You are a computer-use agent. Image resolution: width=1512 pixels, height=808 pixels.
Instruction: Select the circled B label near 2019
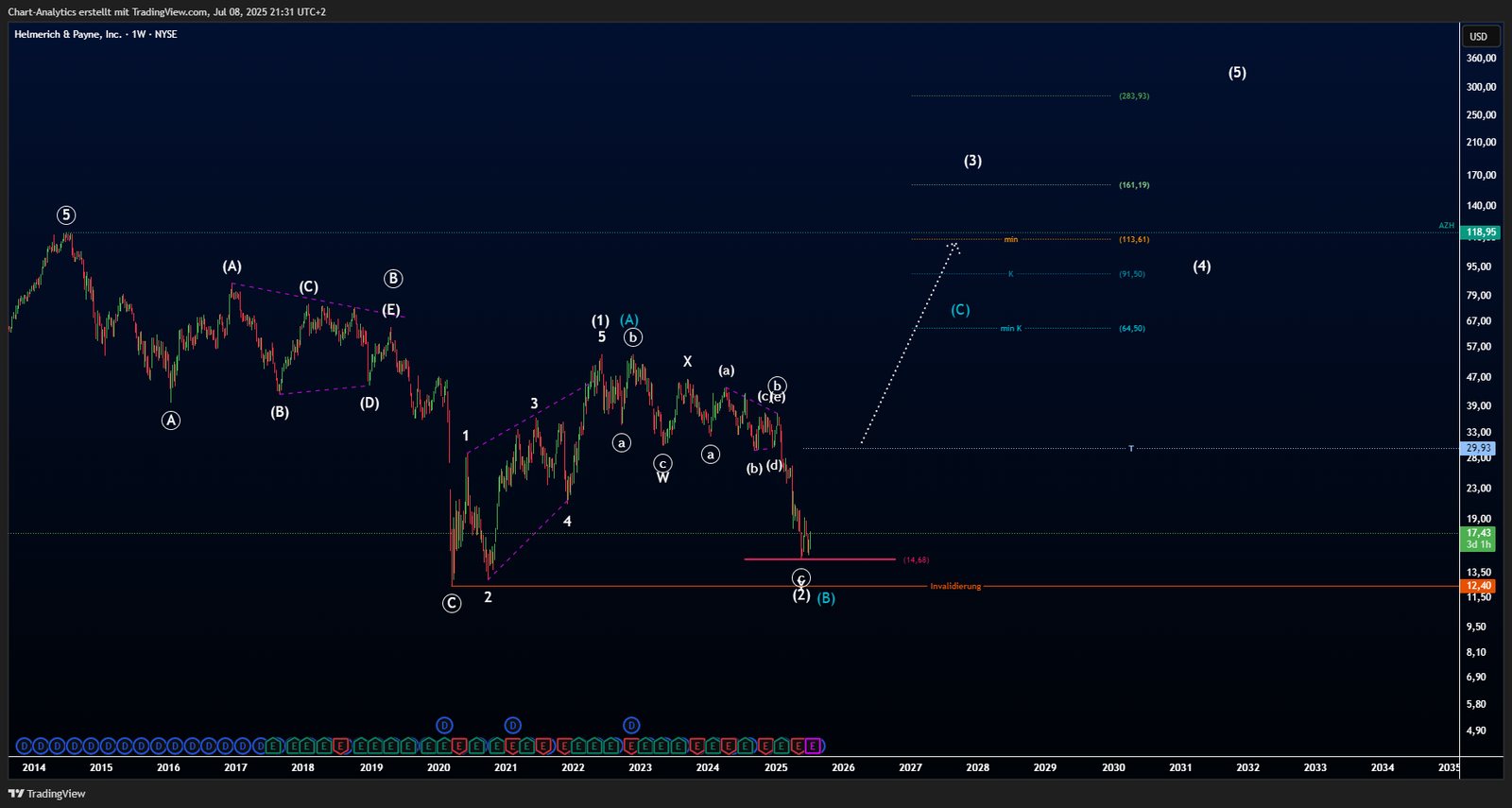[x=393, y=279]
